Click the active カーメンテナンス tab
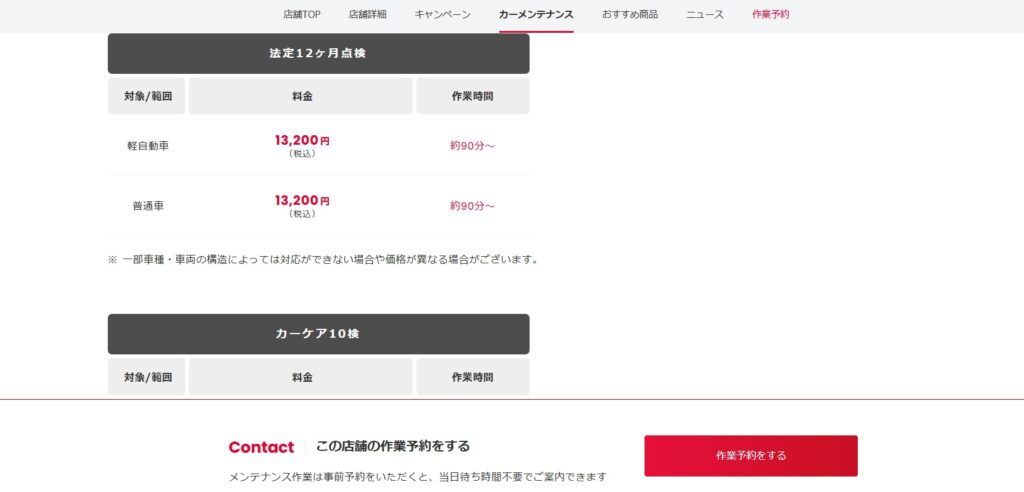This screenshot has width=1024, height=492. click(x=536, y=14)
